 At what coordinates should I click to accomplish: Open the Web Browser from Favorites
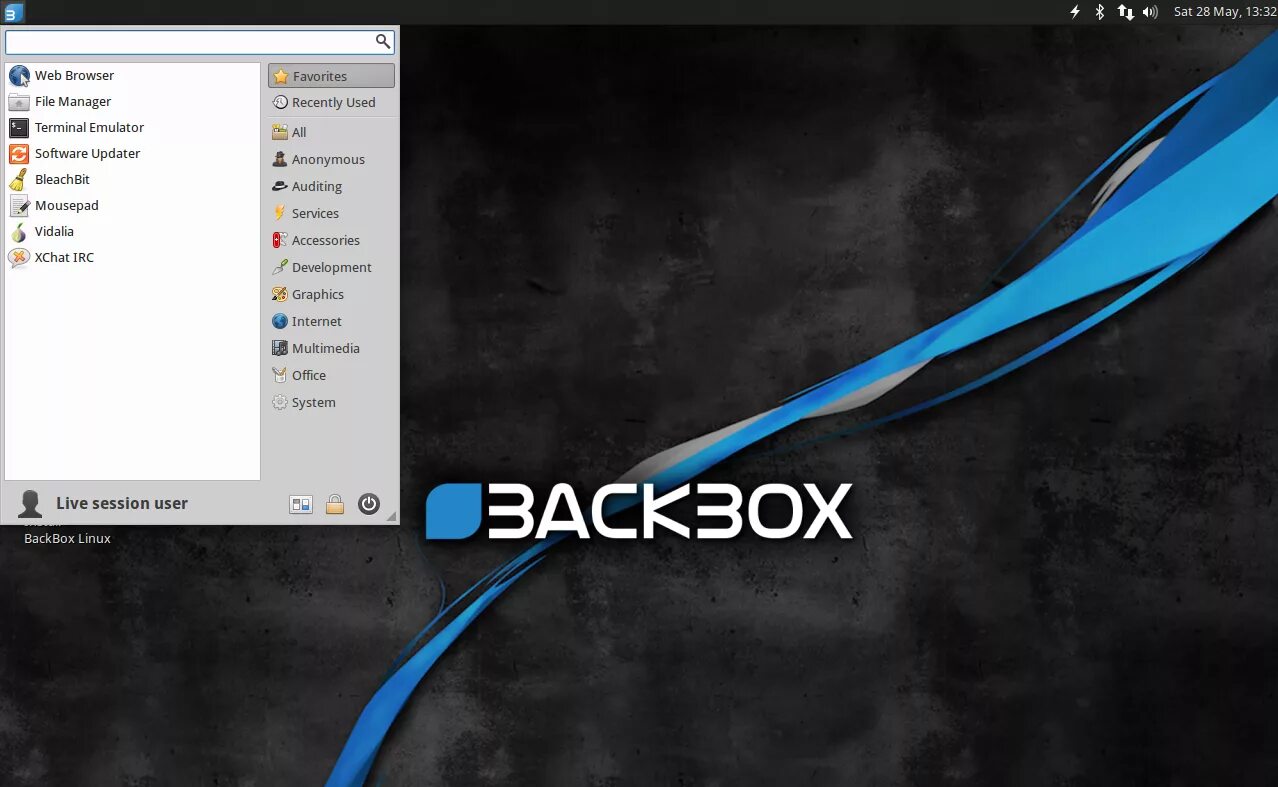pos(132,75)
